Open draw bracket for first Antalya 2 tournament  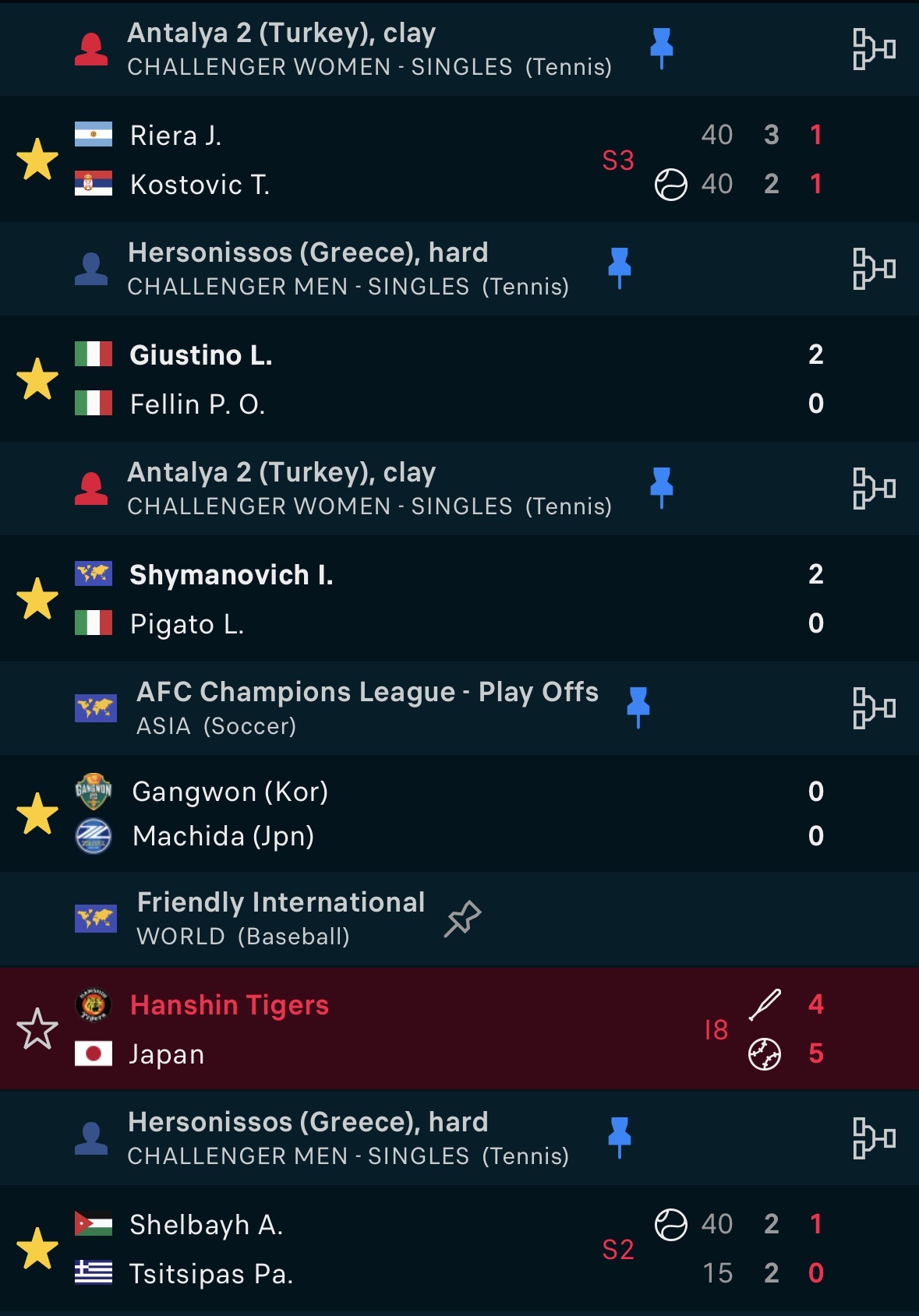[873, 49]
